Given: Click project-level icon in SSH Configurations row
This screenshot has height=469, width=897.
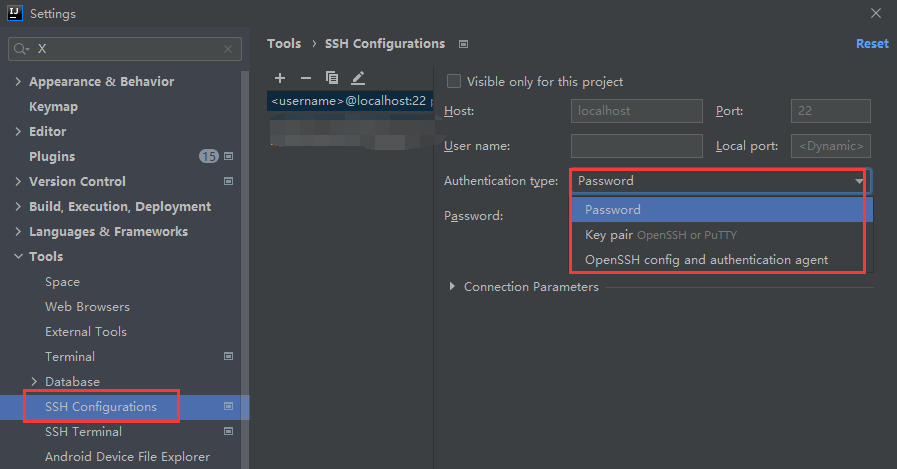Looking at the screenshot, I should click(x=228, y=406).
